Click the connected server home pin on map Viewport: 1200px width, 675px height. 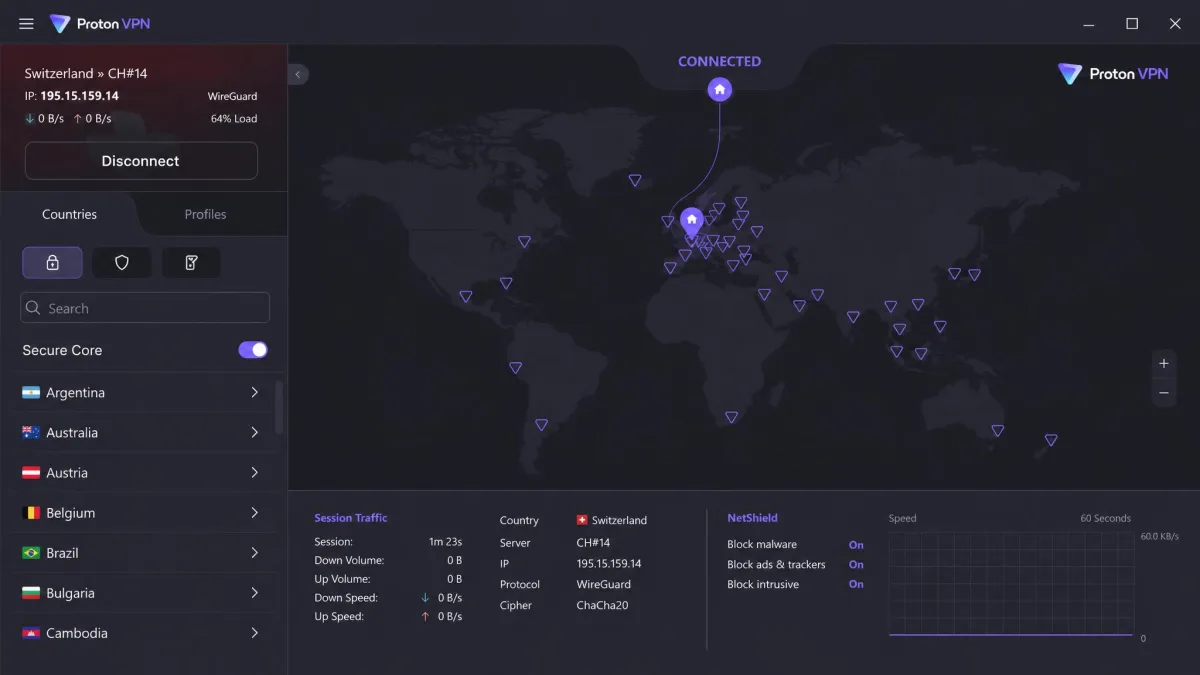point(691,220)
